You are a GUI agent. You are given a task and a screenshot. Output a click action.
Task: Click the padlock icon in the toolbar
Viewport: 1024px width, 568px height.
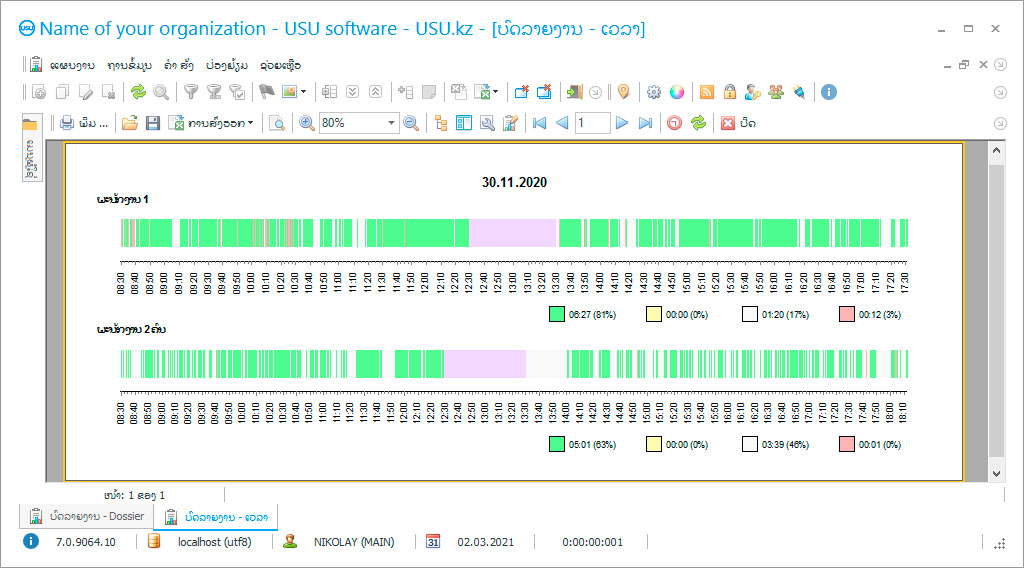click(x=730, y=92)
